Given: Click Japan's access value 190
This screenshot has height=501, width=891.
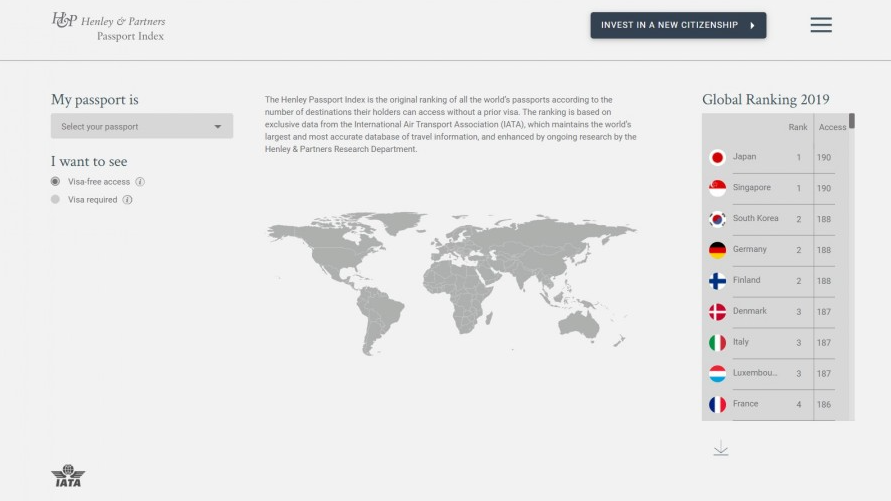Looking at the screenshot, I should point(824,157).
